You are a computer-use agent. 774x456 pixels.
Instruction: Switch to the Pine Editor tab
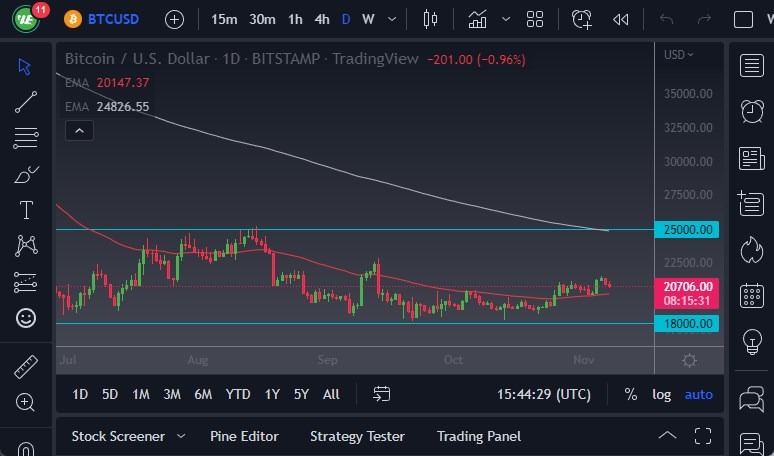pos(244,436)
